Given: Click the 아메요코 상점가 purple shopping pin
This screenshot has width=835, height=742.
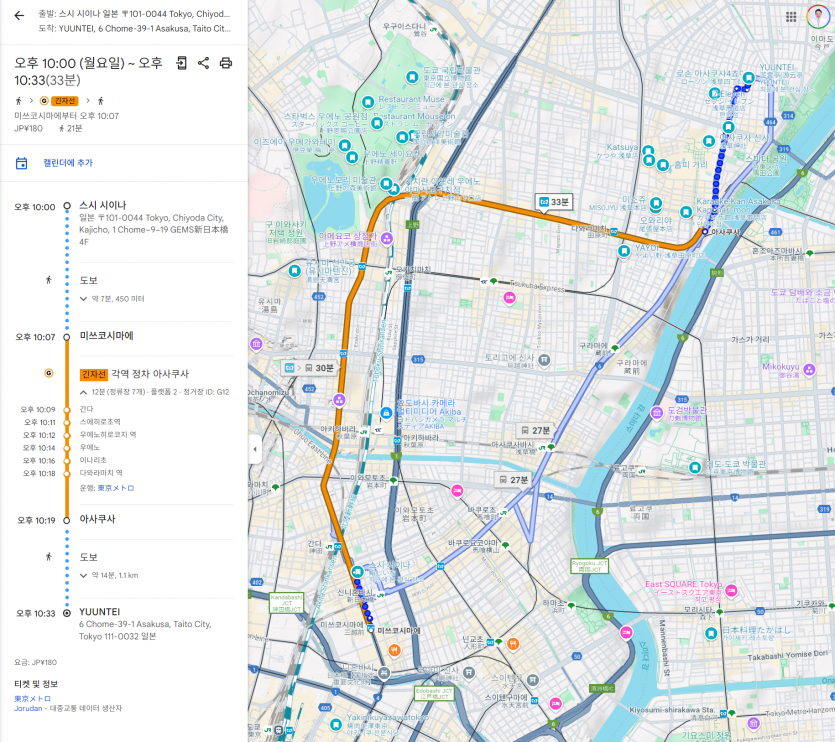Looking at the screenshot, I should pos(387,238).
